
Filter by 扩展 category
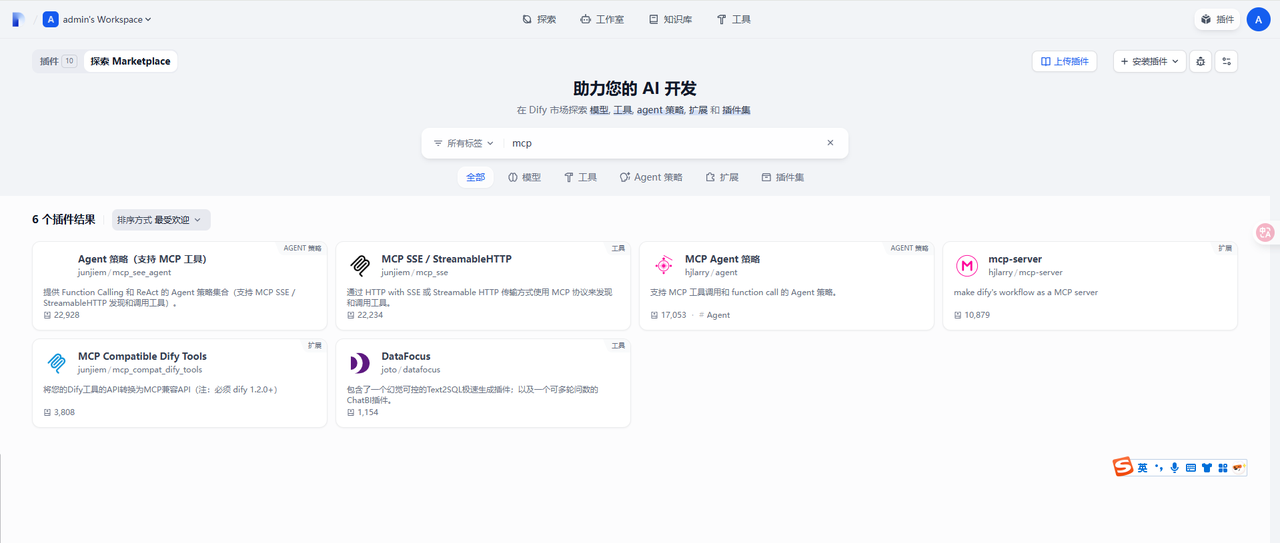(x=722, y=177)
